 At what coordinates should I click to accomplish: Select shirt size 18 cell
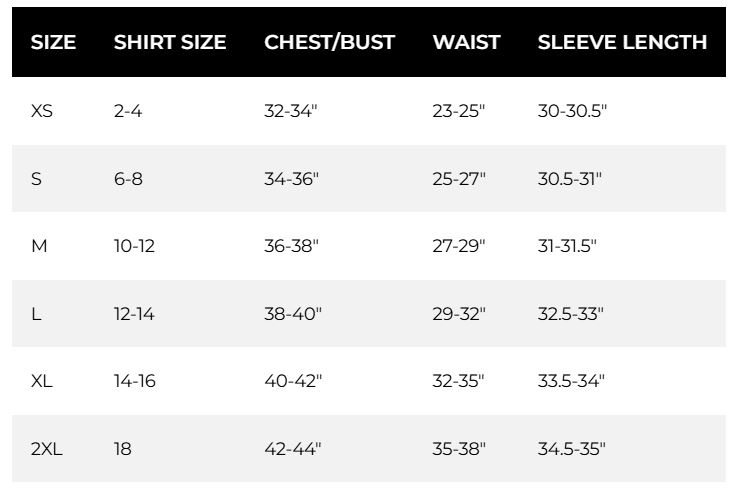(123, 449)
